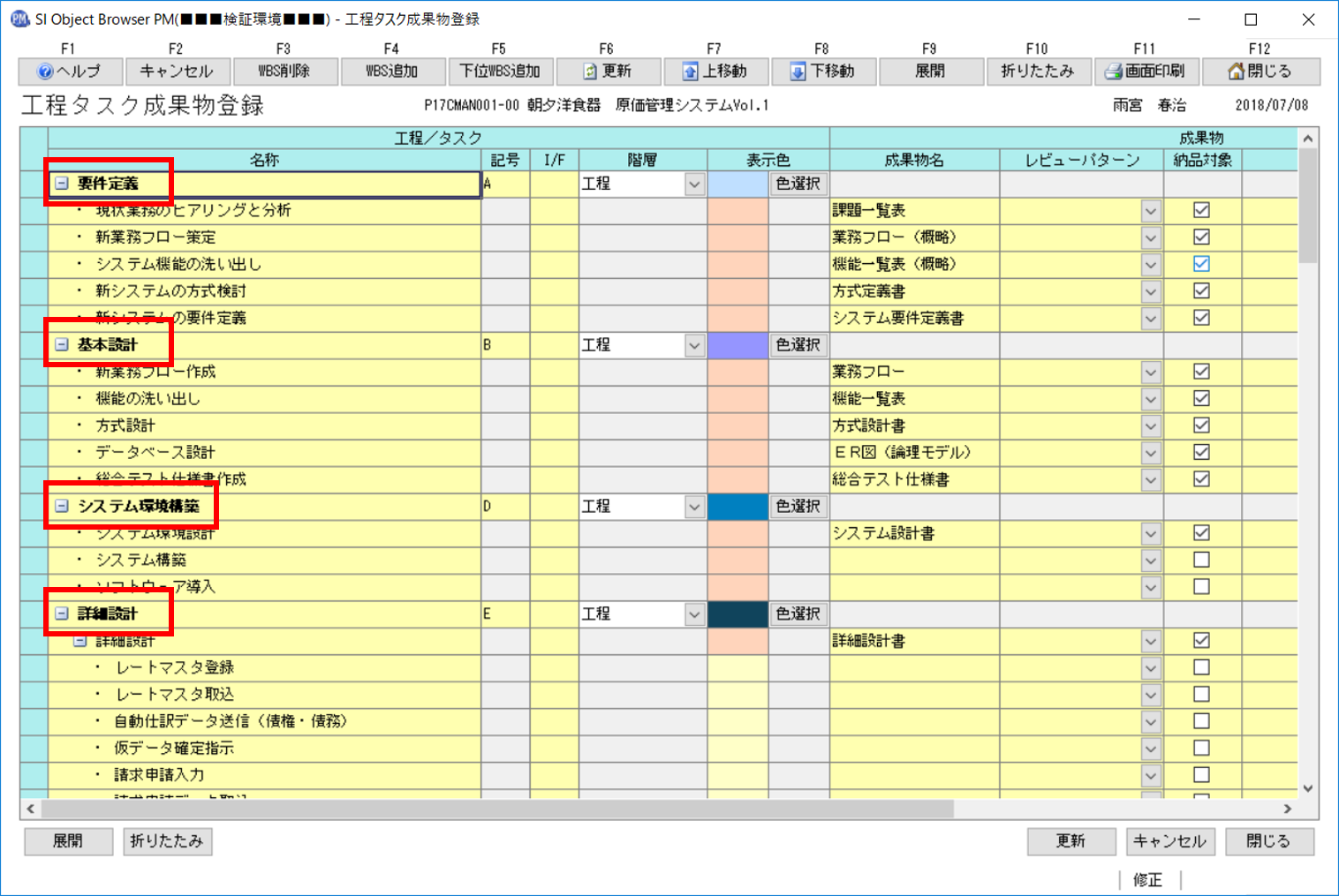
Task: Click 色選択 button in システム環境構築 row
Action: (x=798, y=507)
